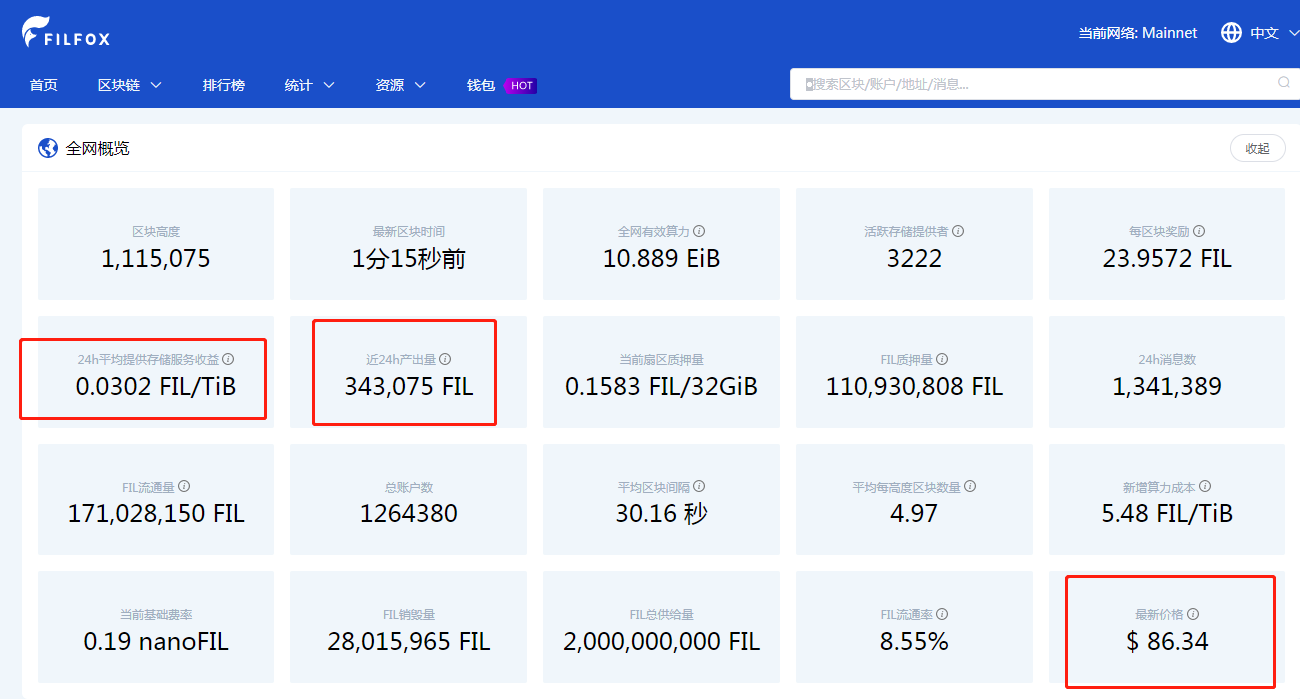Click active providers value 3222
The image size is (1300, 699).
point(914,259)
